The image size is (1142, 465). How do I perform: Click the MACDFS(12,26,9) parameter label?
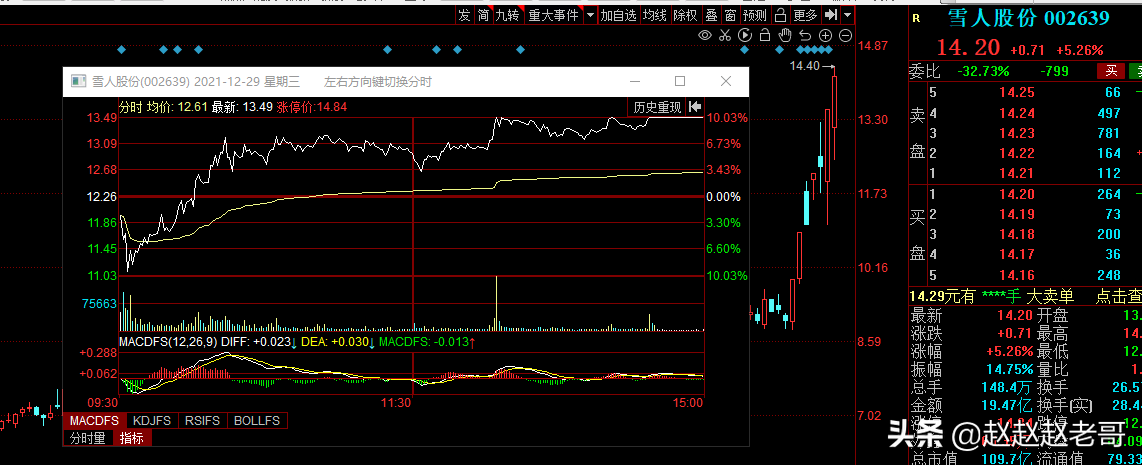pos(168,342)
